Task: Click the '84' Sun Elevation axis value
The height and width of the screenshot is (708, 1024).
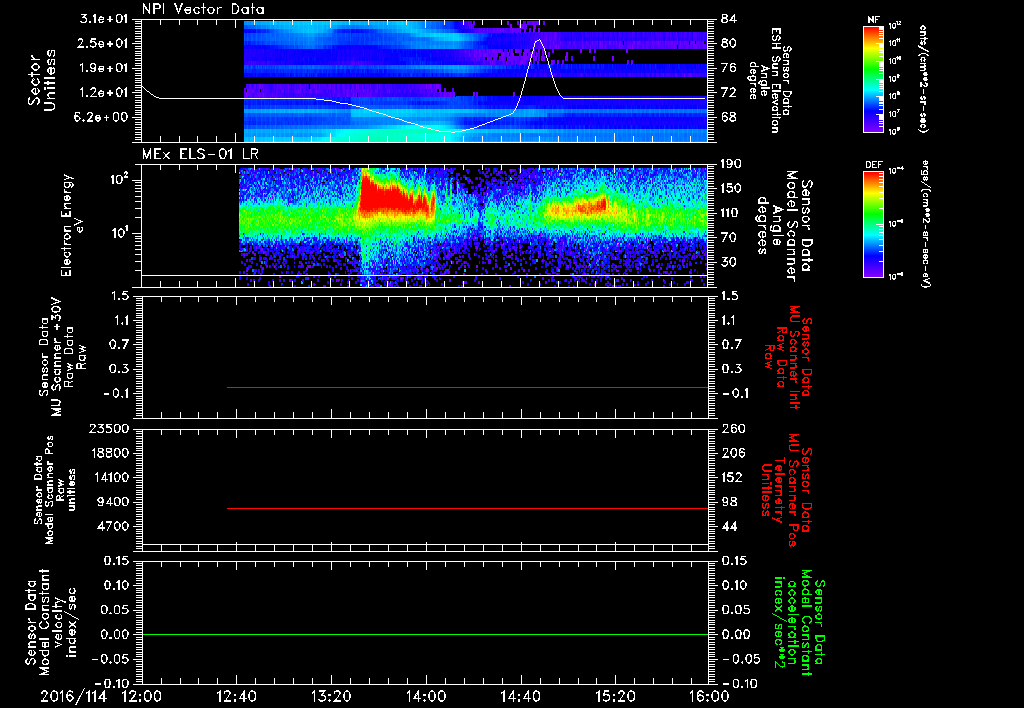Action: 729,19
